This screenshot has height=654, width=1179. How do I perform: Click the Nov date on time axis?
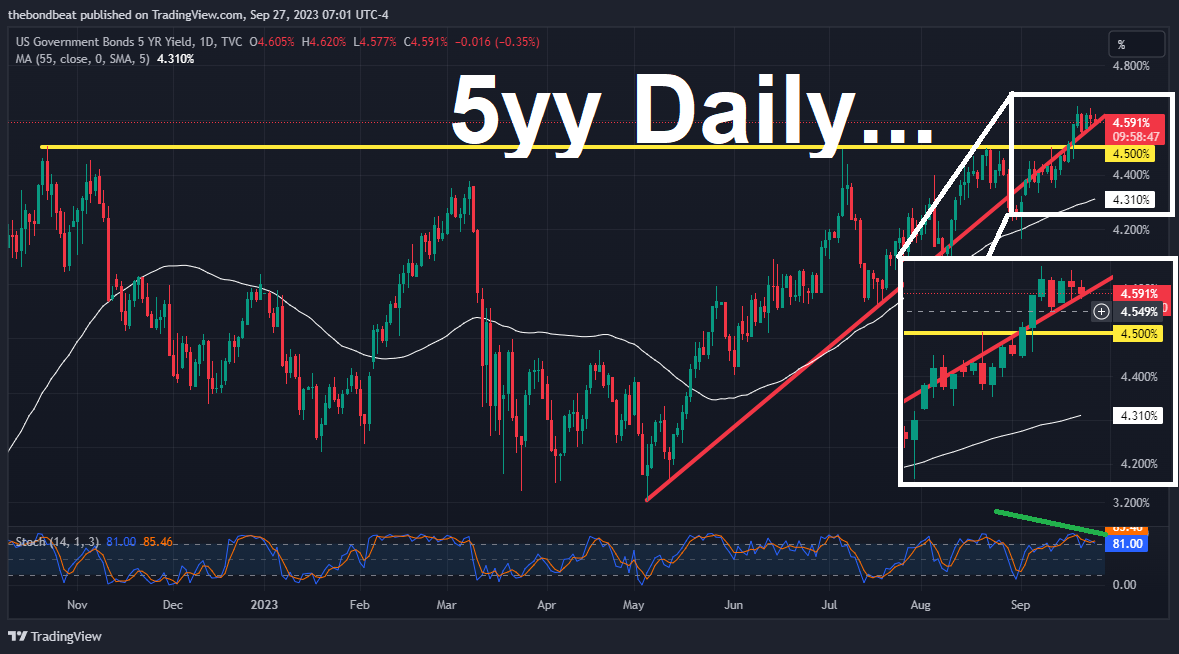pos(77,604)
